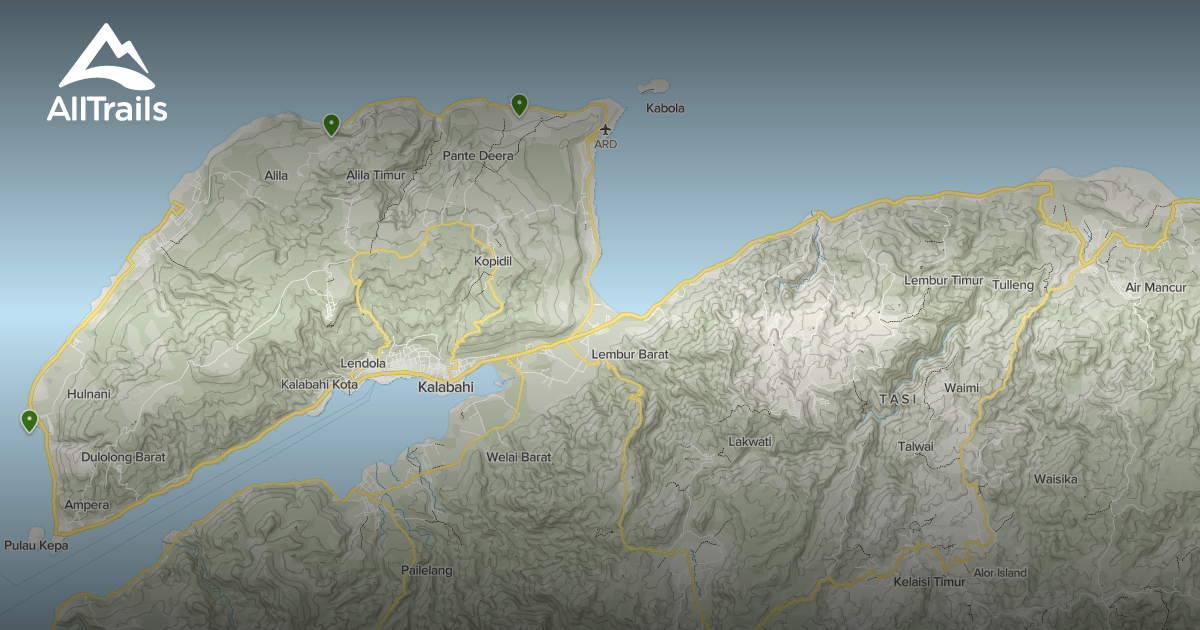The height and width of the screenshot is (630, 1200).
Task: Click the Kalabahi city label
Action: click(x=447, y=387)
